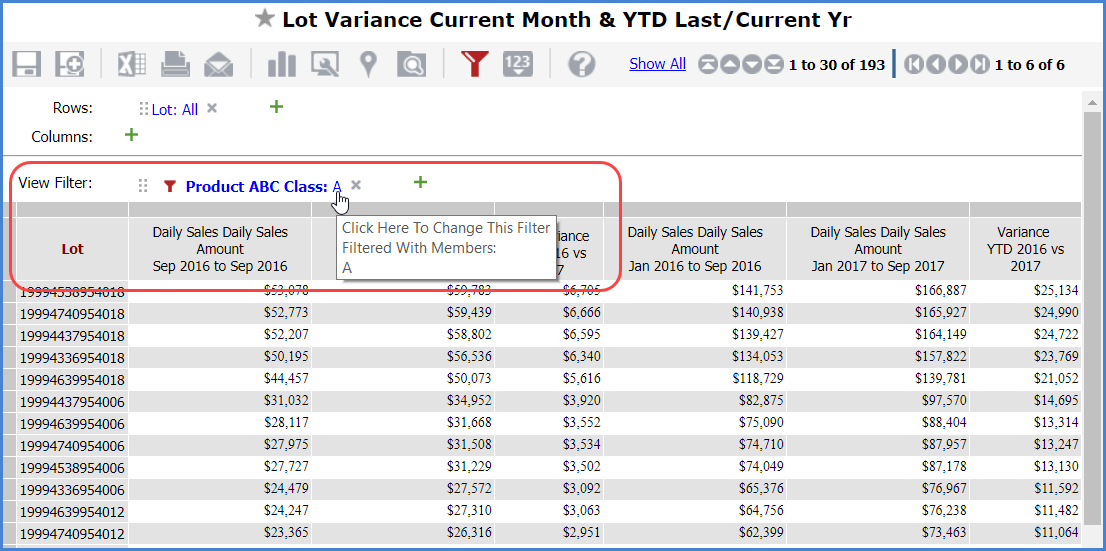This screenshot has height=551, width=1106.
Task: Click the red filter funnel icon
Action: click(474, 64)
